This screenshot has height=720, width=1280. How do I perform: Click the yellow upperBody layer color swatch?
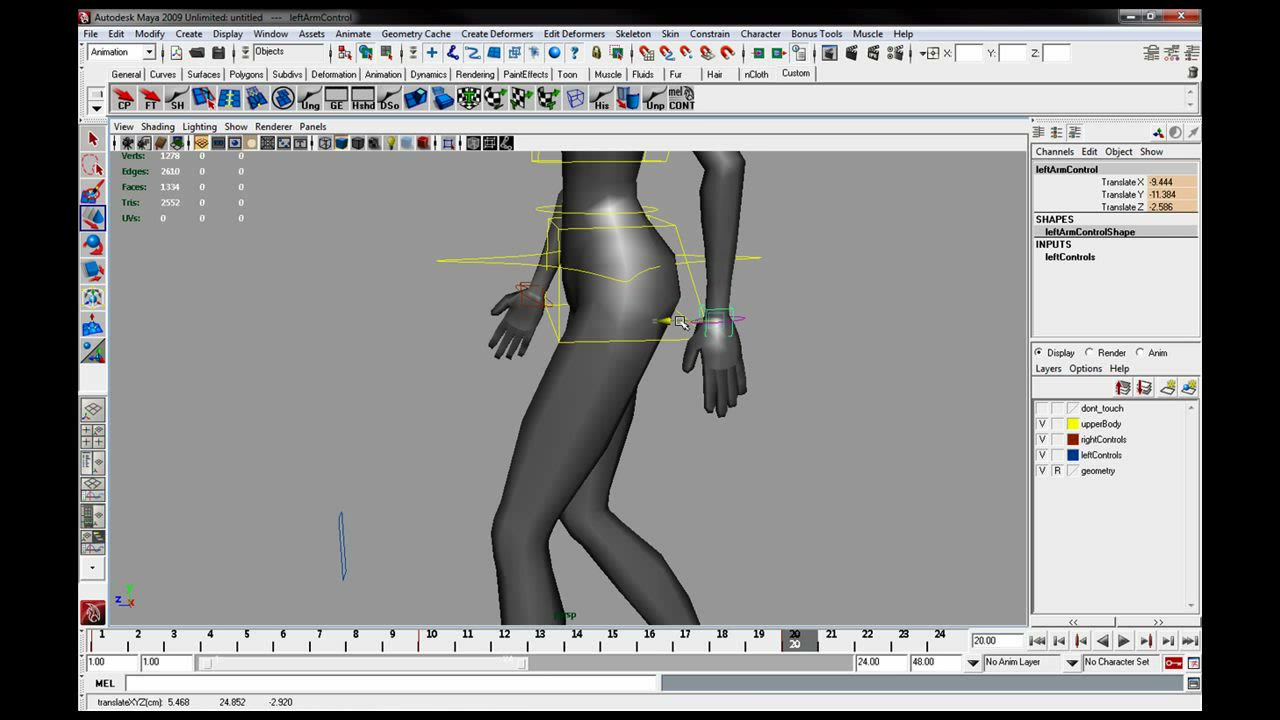click(x=1073, y=424)
